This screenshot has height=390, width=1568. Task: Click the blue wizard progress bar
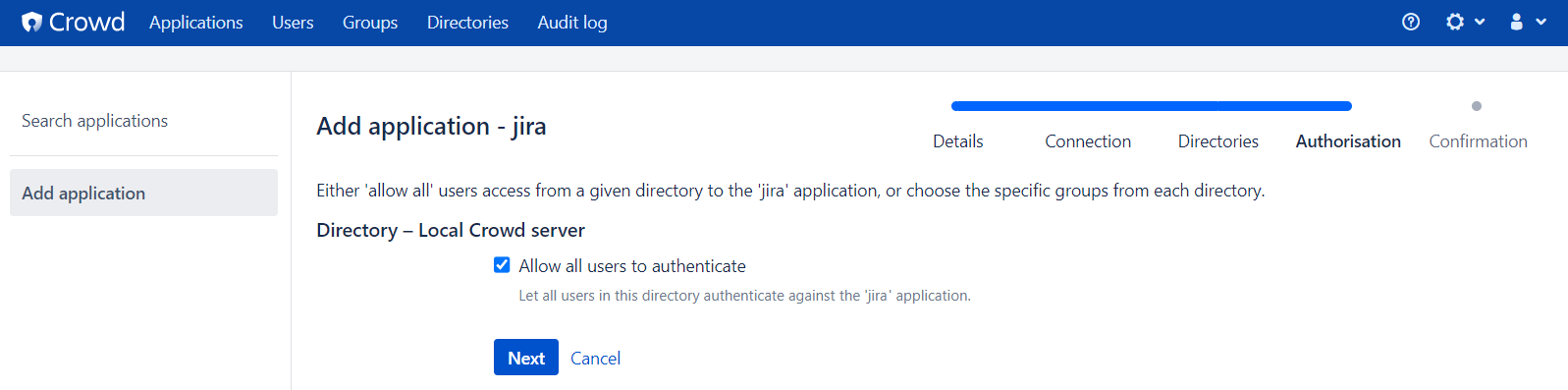click(1152, 106)
